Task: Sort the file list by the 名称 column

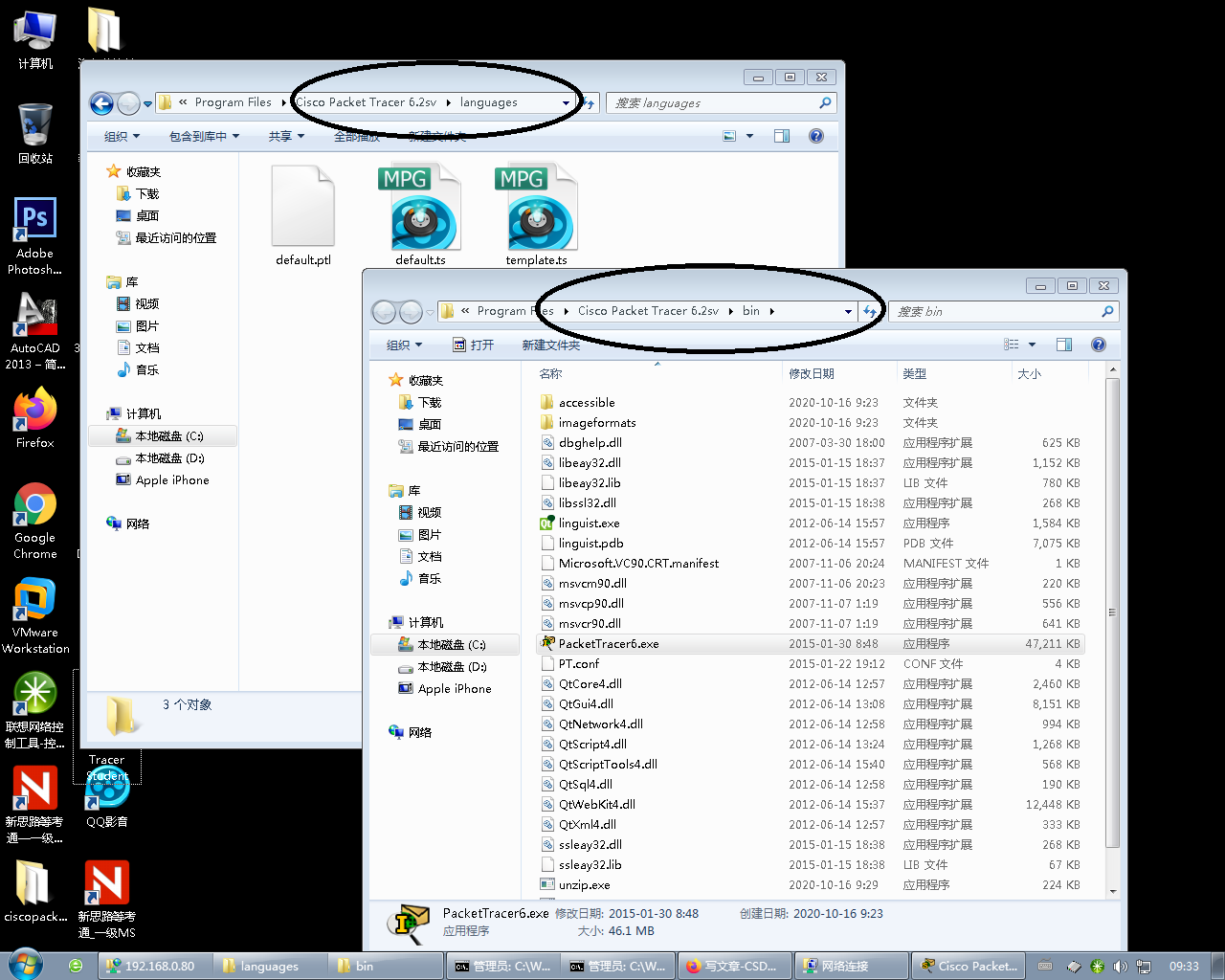Action: [657, 373]
